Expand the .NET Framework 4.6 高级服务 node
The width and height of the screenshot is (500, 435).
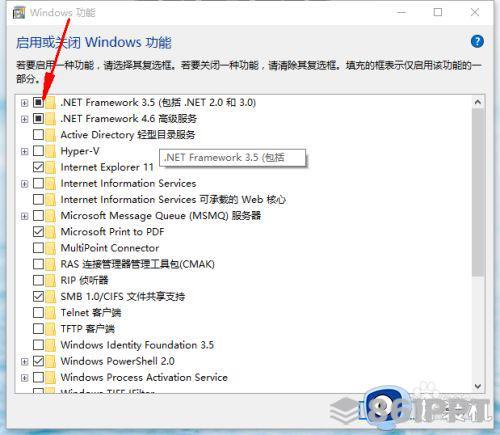[24, 119]
